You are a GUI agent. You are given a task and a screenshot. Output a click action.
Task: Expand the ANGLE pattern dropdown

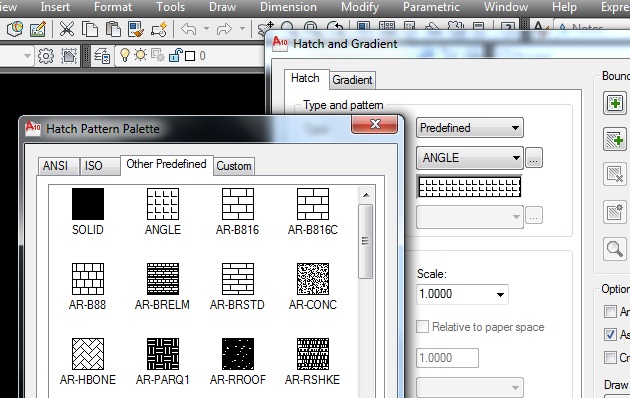click(470, 157)
